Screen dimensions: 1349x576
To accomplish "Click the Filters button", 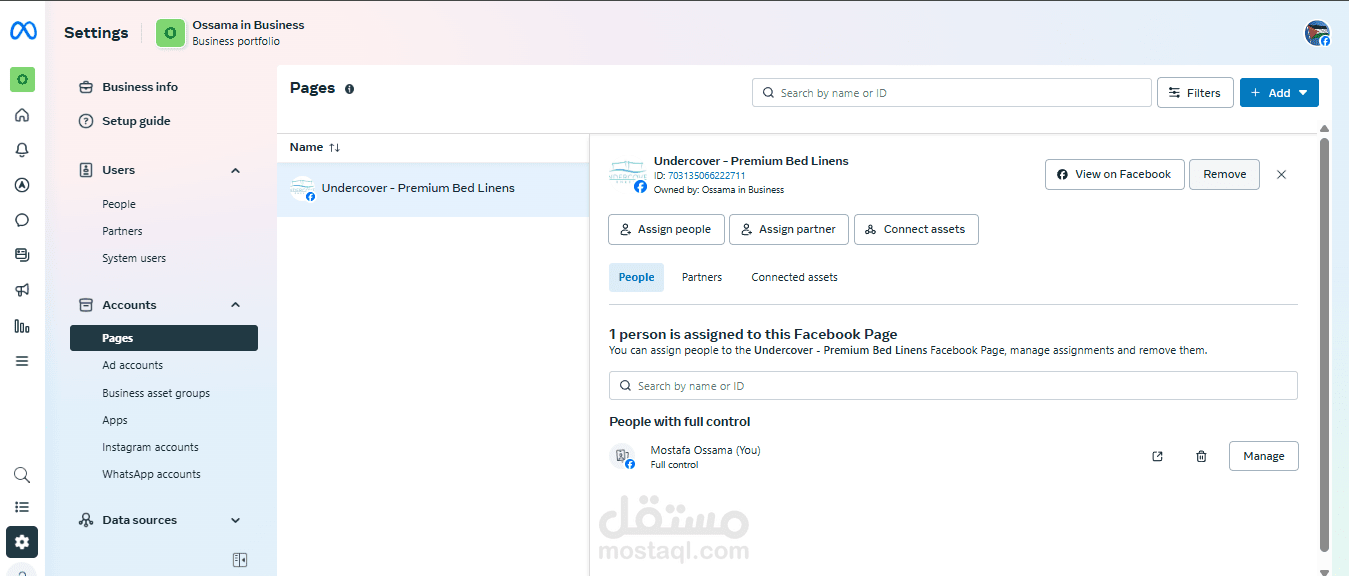I will pyautogui.click(x=1195, y=93).
